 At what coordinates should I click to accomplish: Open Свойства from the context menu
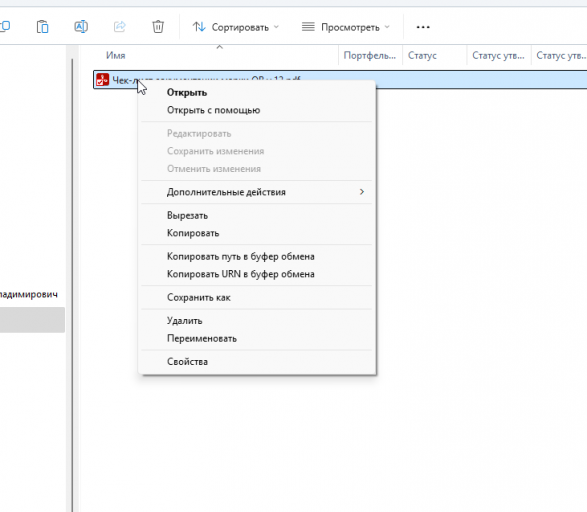257,362
